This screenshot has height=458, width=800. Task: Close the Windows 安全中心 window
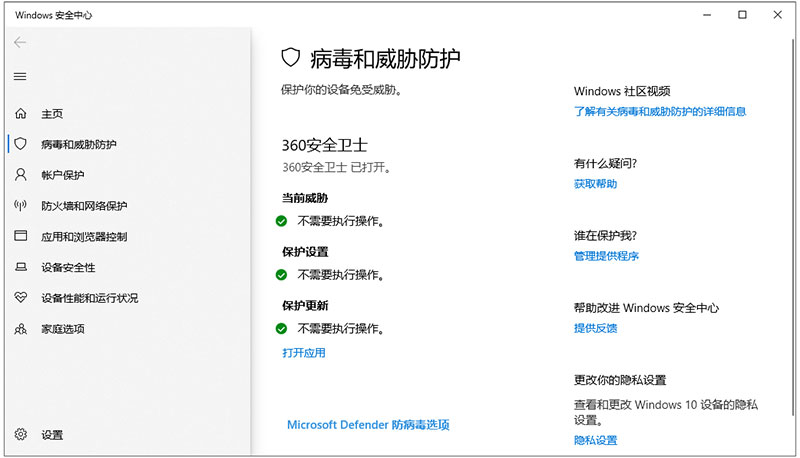click(x=778, y=15)
